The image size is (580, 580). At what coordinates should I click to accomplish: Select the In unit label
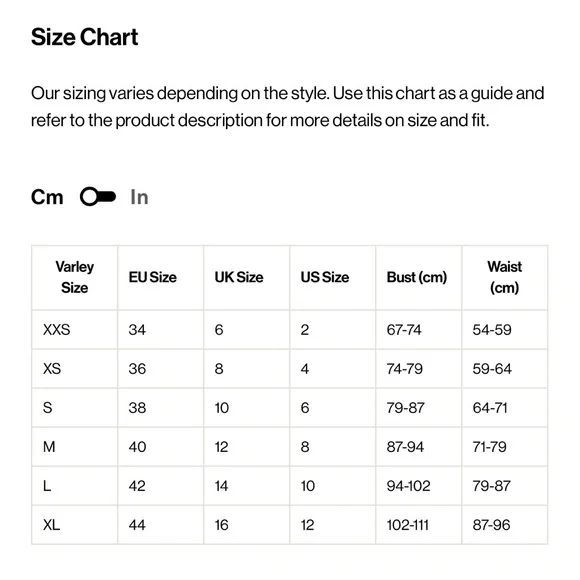[139, 197]
